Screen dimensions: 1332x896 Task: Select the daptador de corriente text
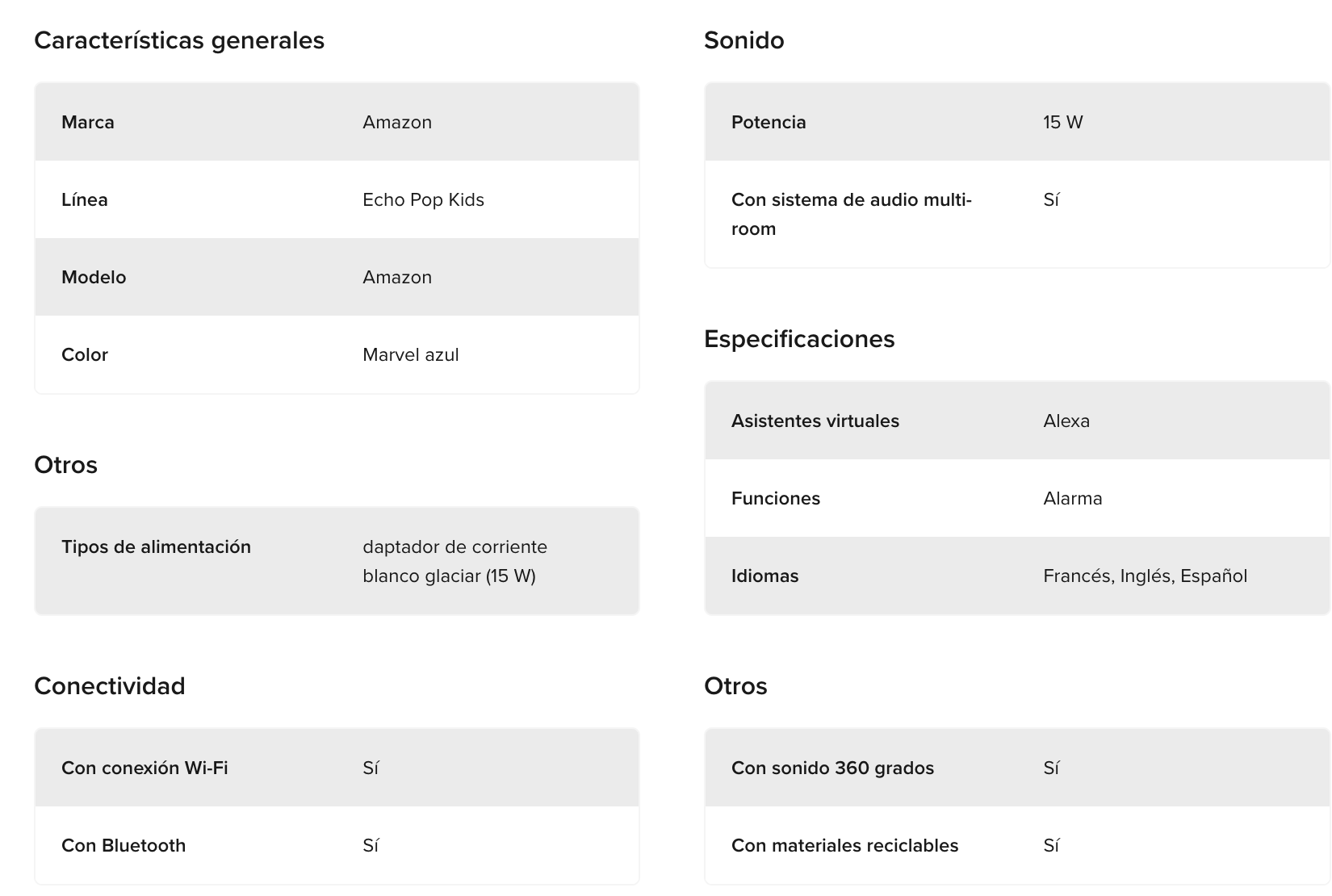coord(454,547)
